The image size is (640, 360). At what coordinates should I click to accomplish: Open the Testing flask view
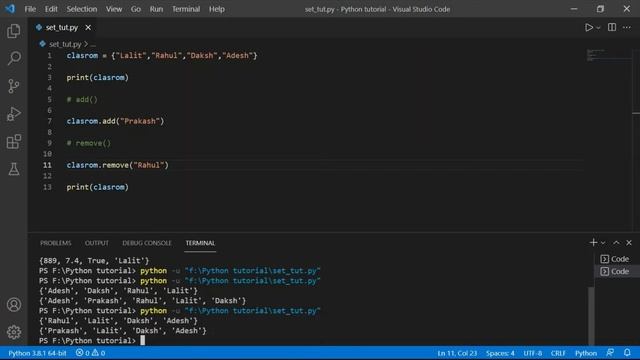point(13,169)
